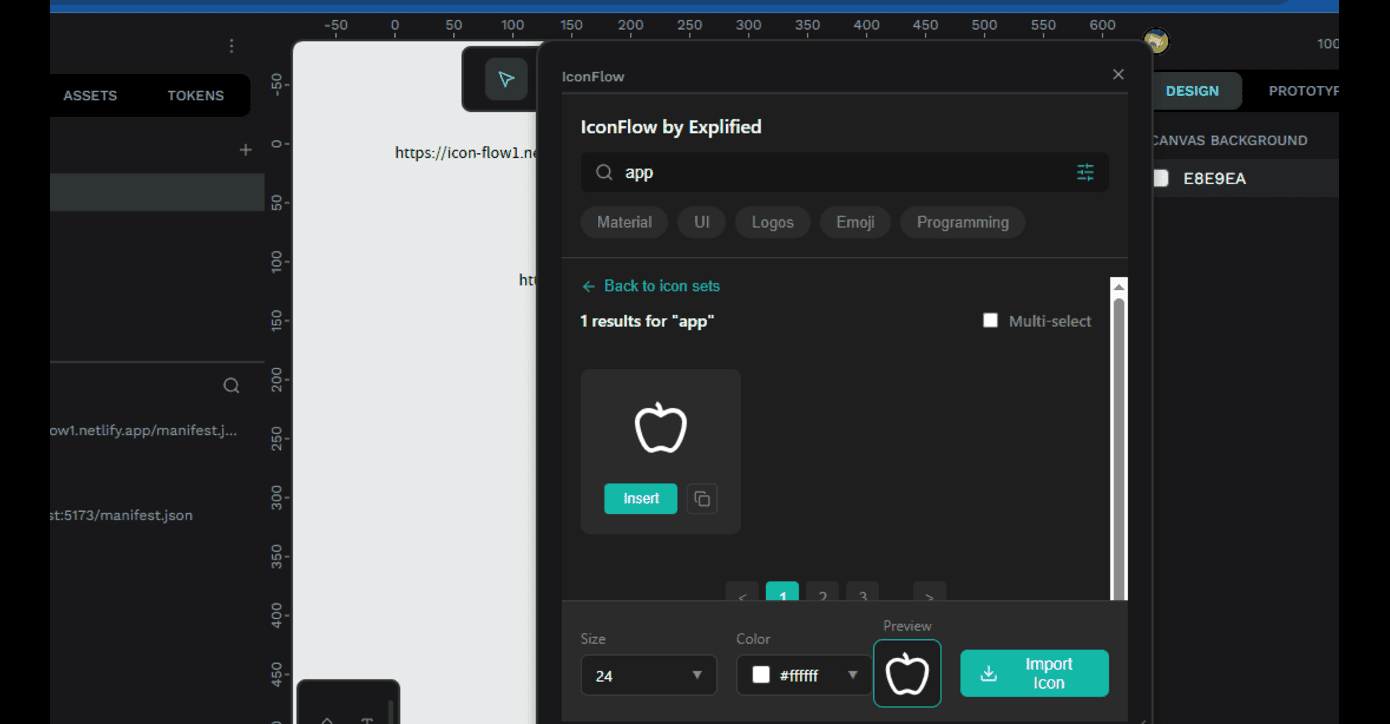Open the layers search magnifier icon

(231, 386)
